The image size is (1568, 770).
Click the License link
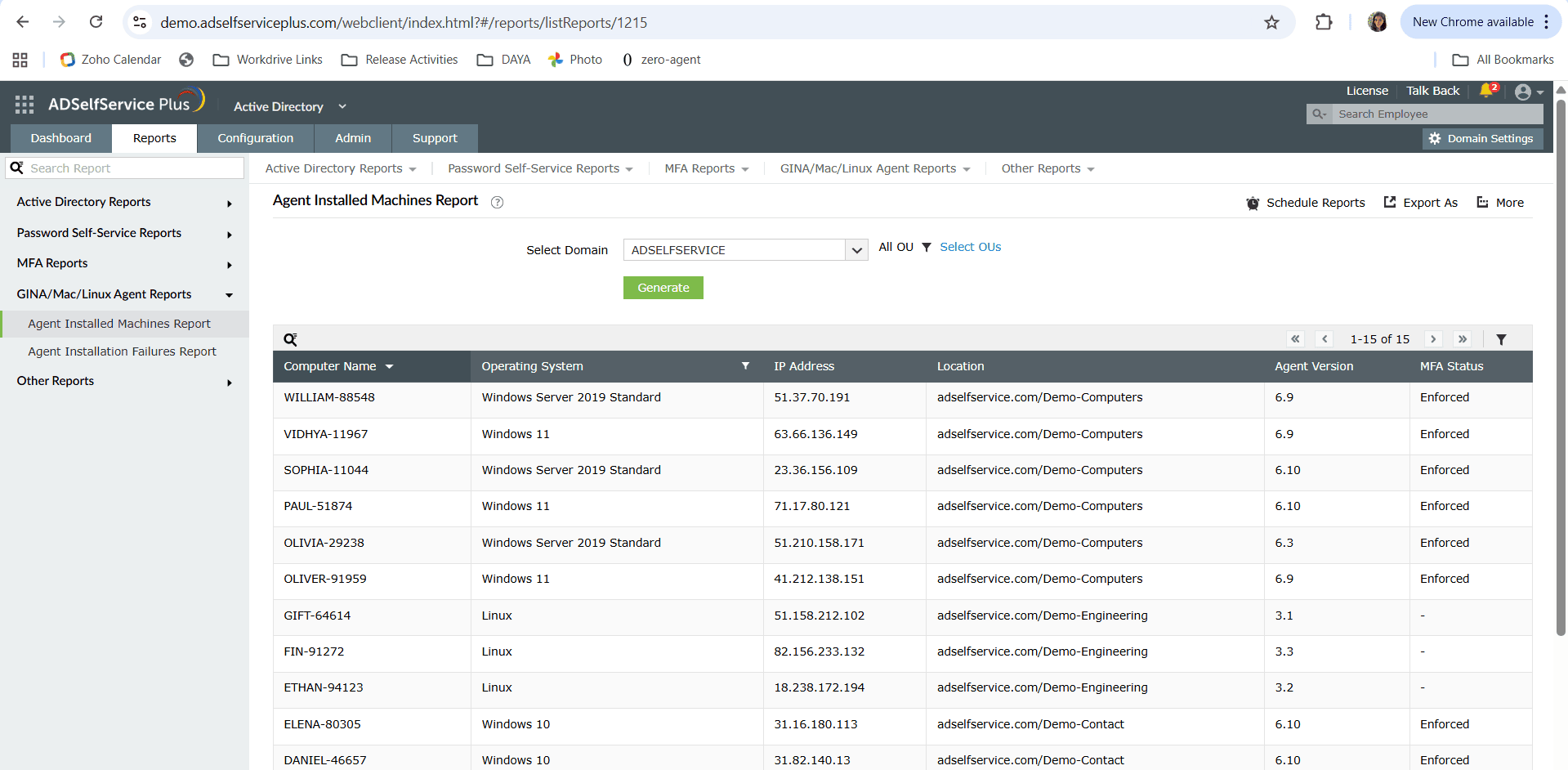point(1367,91)
